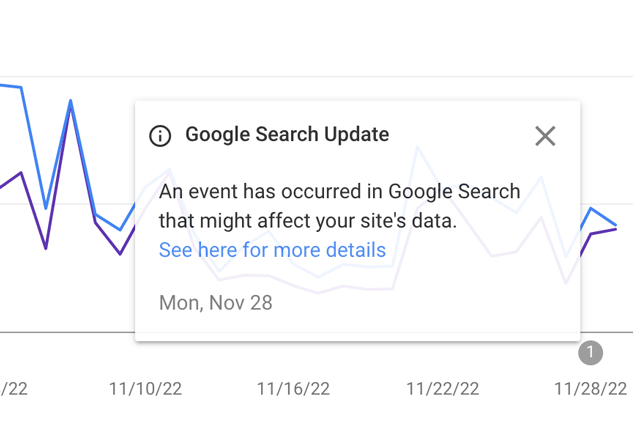Click the blue line's right end past the popup
The height and width of the screenshot is (428, 640).
(615, 225)
